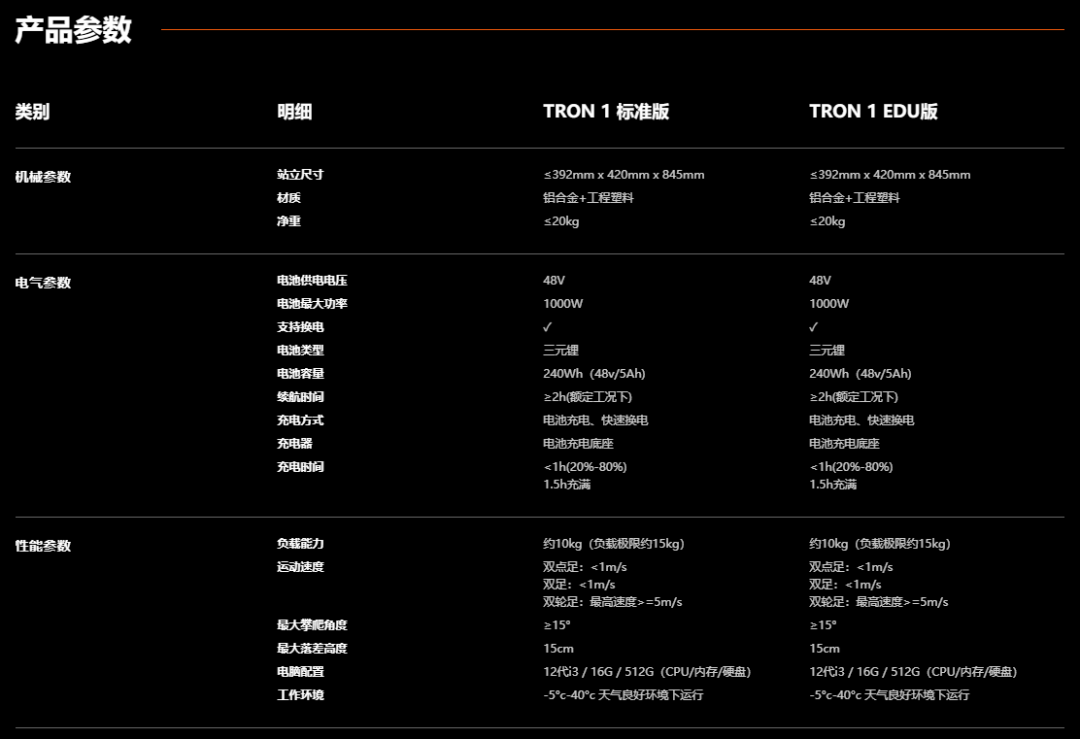The width and height of the screenshot is (1080, 739).
Task: Click the 充电器 row label
Action: (295, 444)
